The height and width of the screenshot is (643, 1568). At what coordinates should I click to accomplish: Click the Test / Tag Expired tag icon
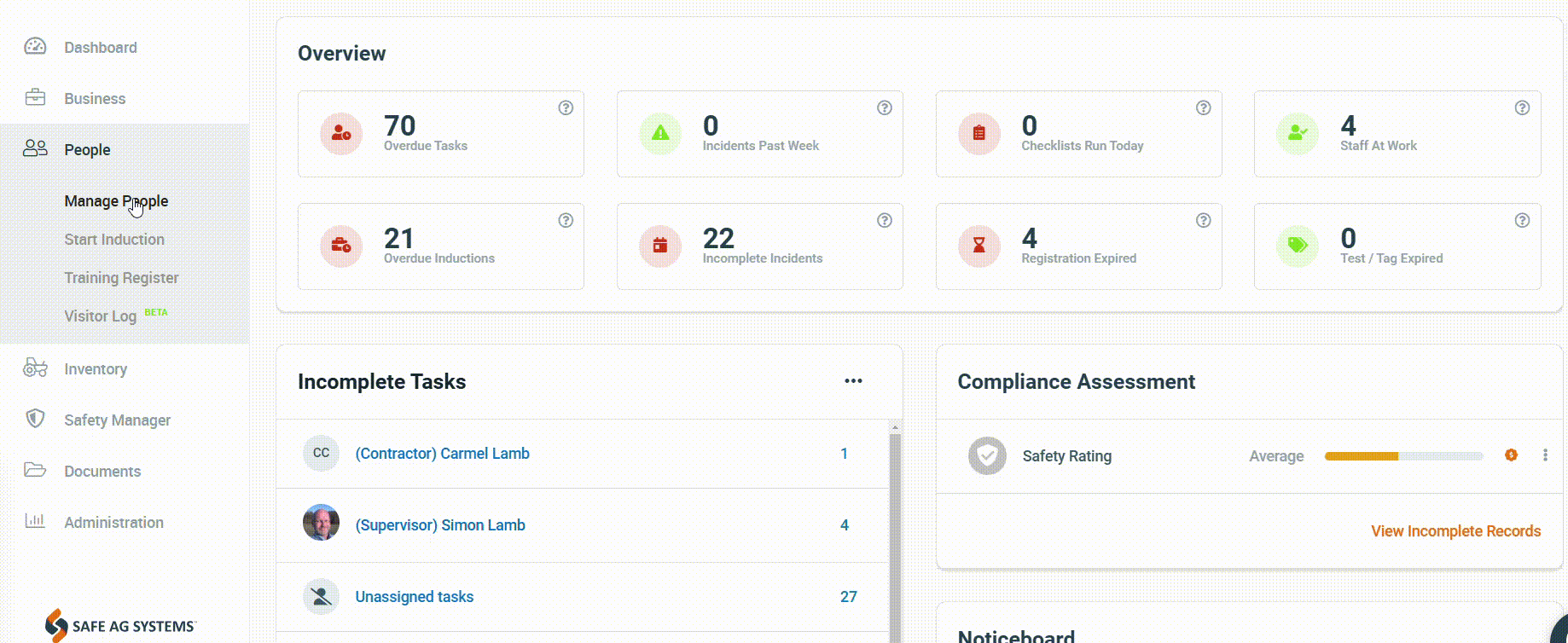[x=1297, y=246]
